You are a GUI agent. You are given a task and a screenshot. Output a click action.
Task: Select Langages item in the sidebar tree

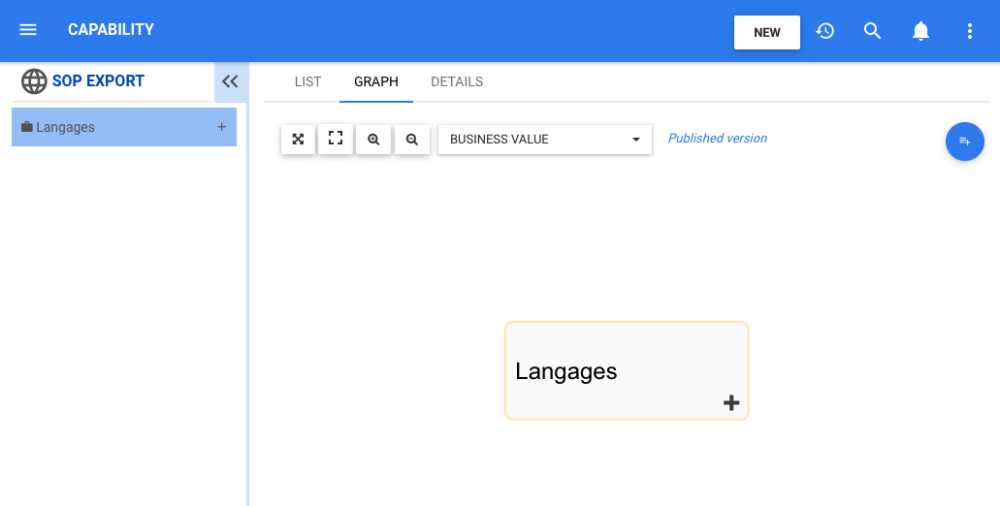tap(124, 127)
